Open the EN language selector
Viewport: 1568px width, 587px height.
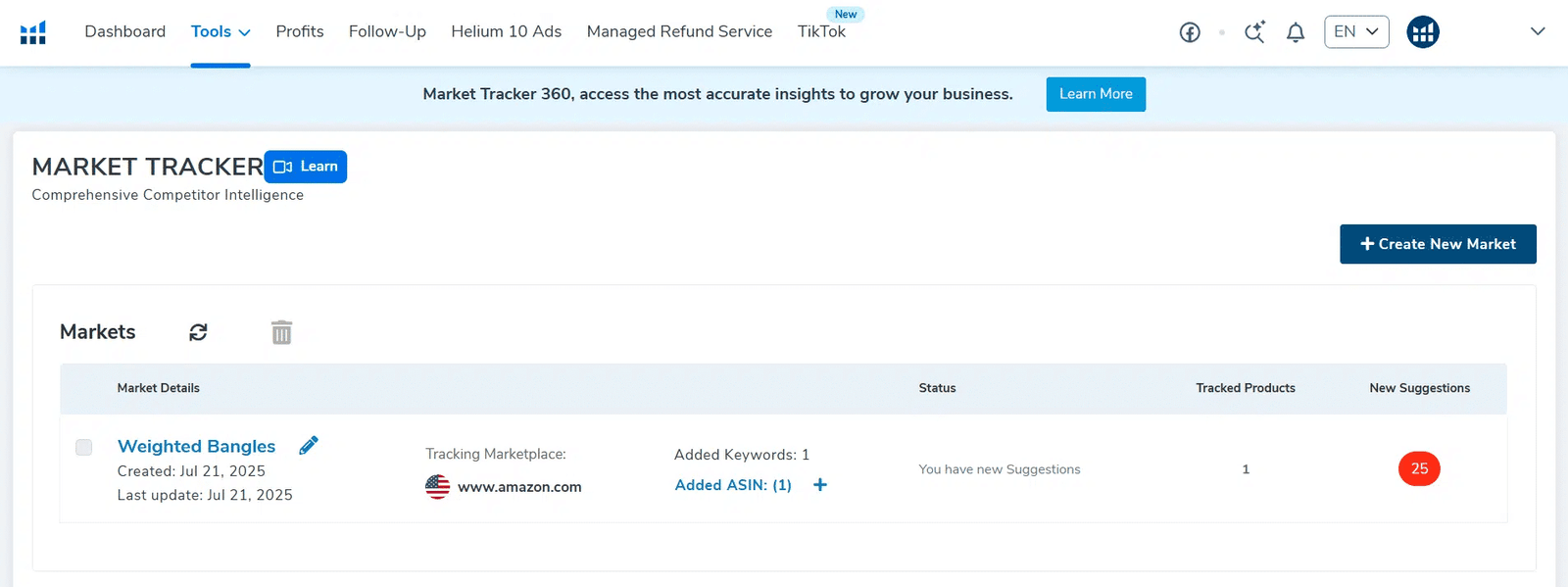coord(1355,31)
